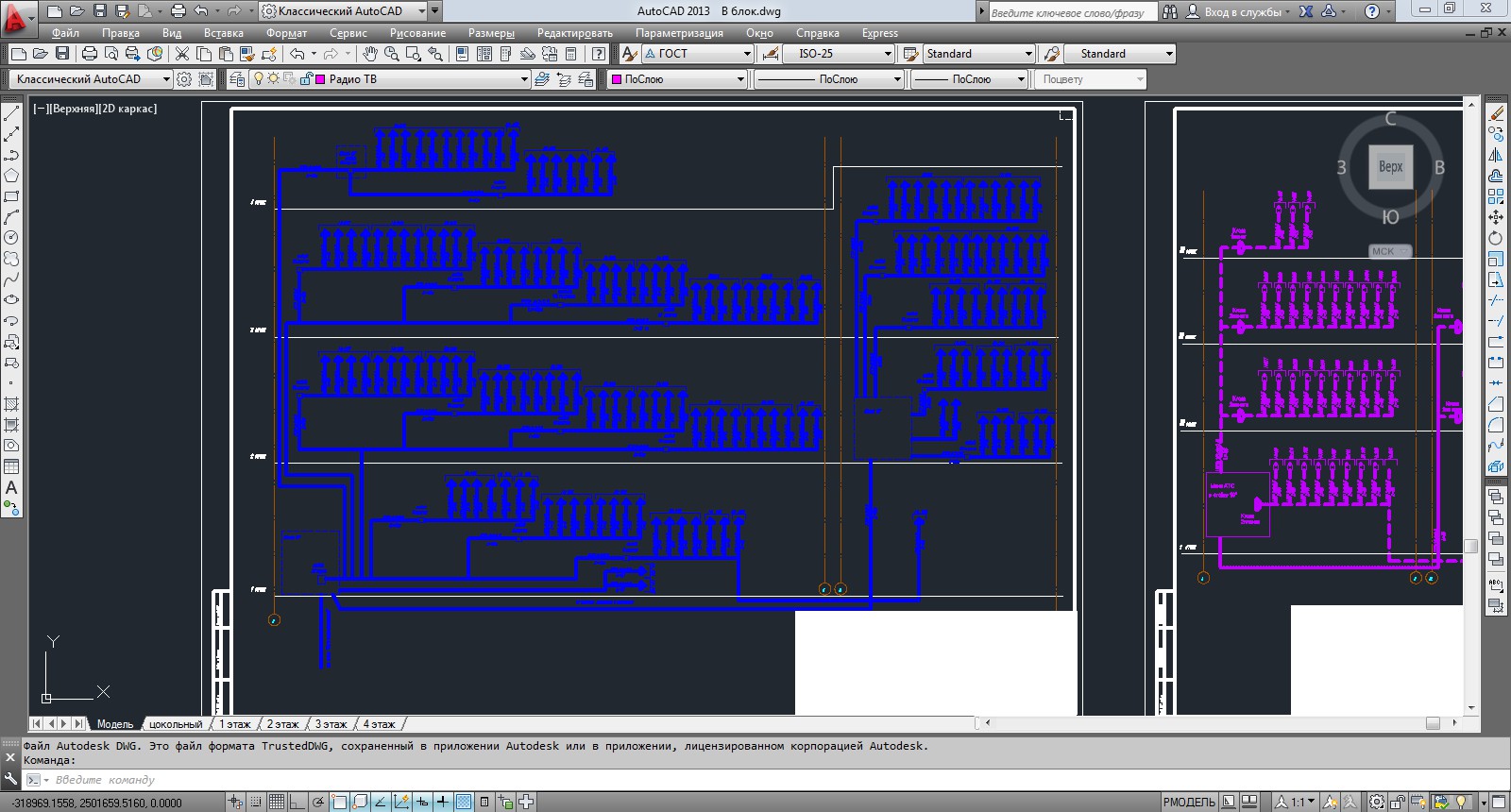Open the Файл menu
1511x812 pixels.
[65, 33]
